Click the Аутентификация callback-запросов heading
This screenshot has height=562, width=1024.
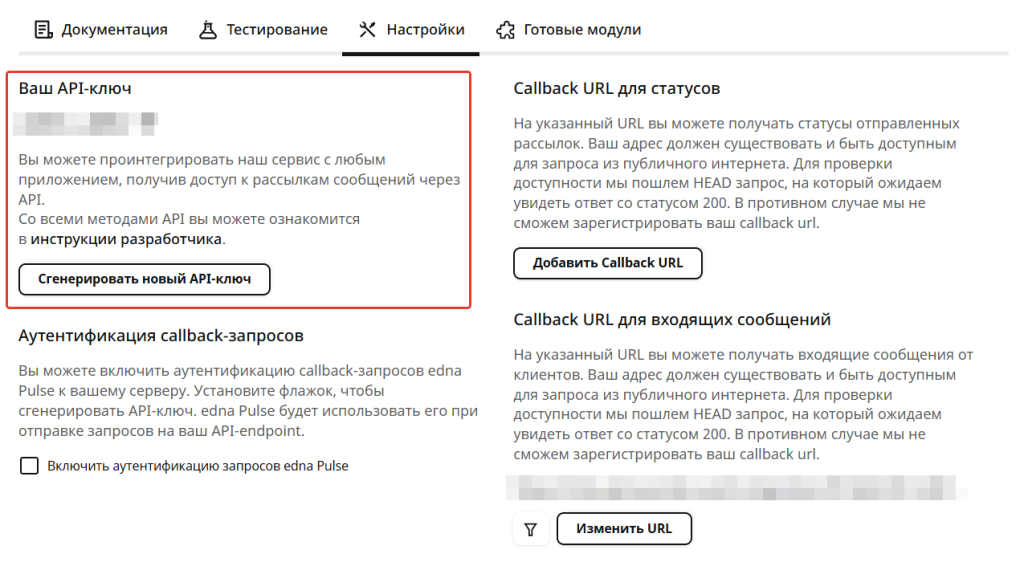pyautogui.click(x=161, y=336)
